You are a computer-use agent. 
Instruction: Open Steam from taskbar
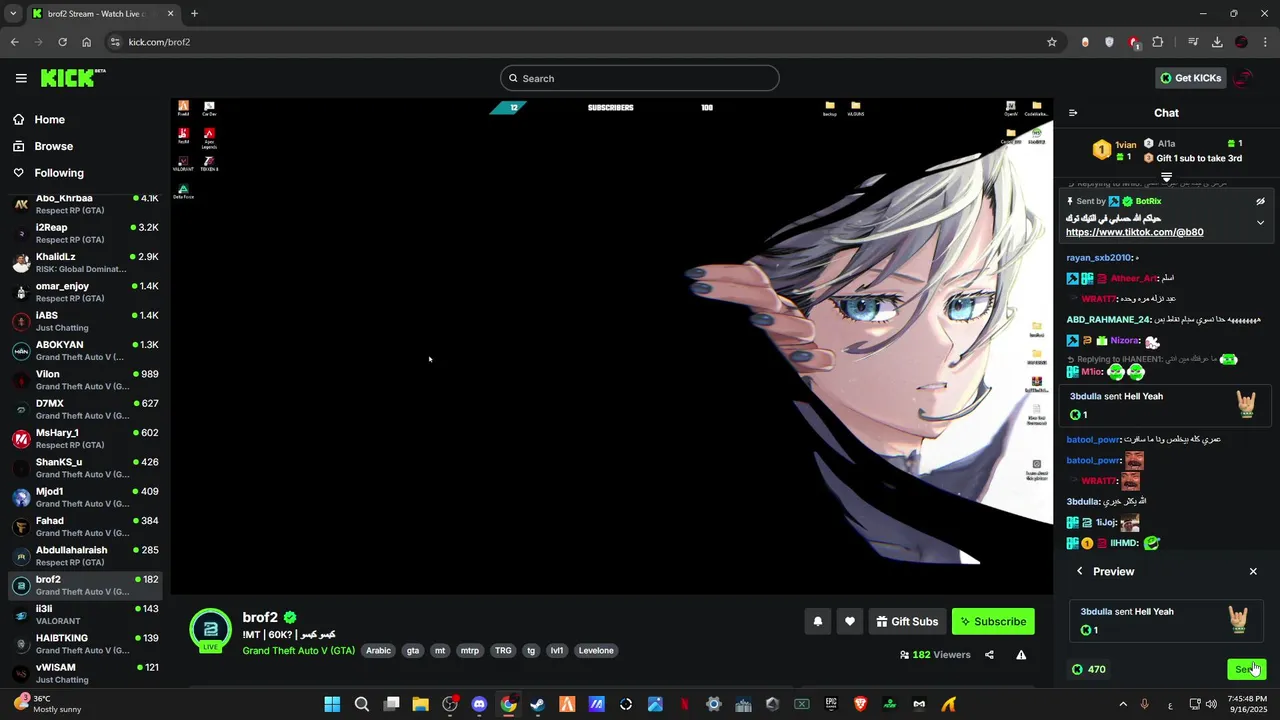point(538,704)
